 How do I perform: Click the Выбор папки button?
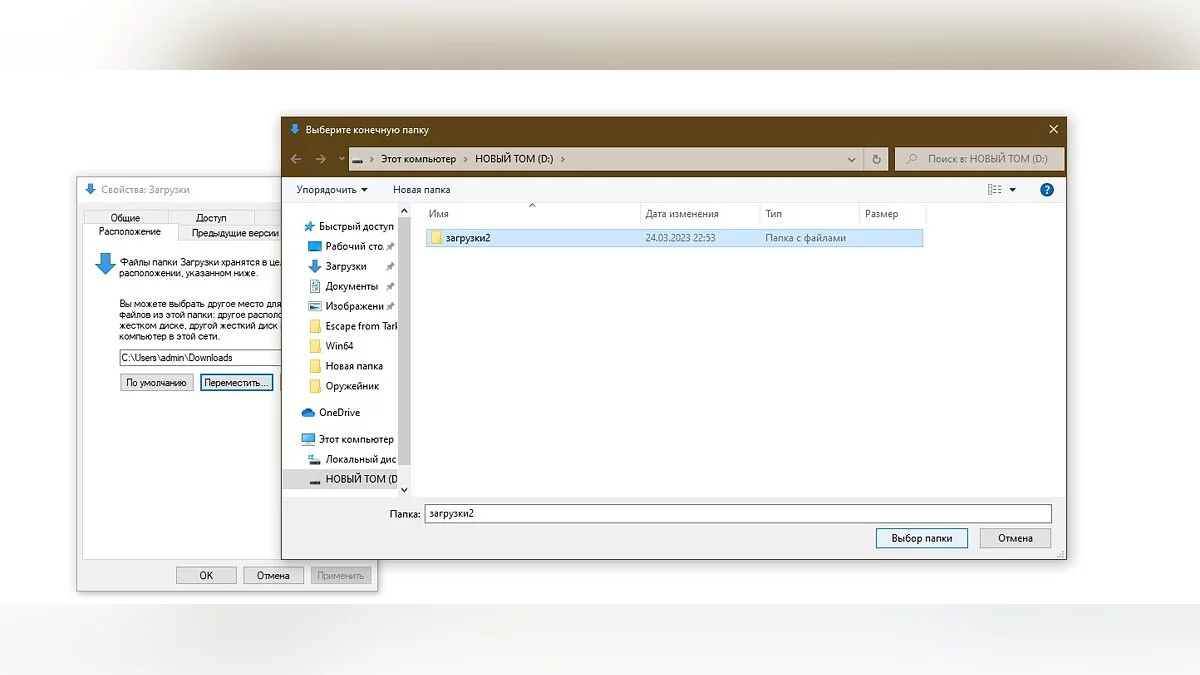pyautogui.click(x=921, y=538)
